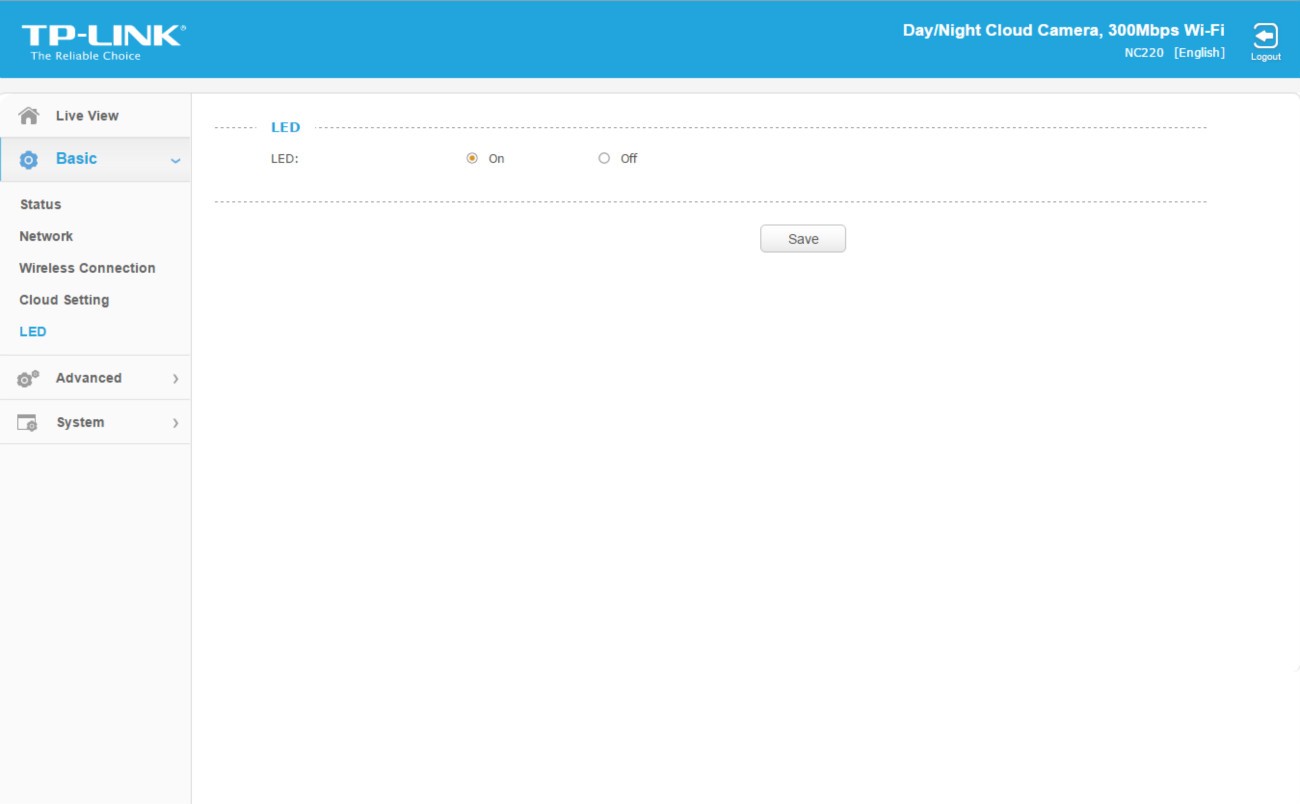Open the Status page
Image resolution: width=1300 pixels, height=804 pixels.
coord(40,204)
